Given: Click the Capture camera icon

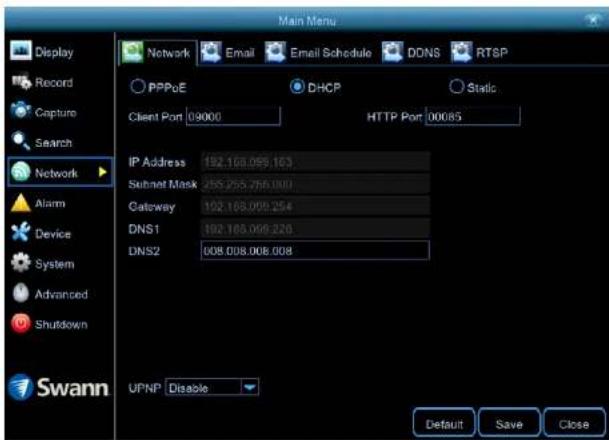Looking at the screenshot, I should (21, 111).
